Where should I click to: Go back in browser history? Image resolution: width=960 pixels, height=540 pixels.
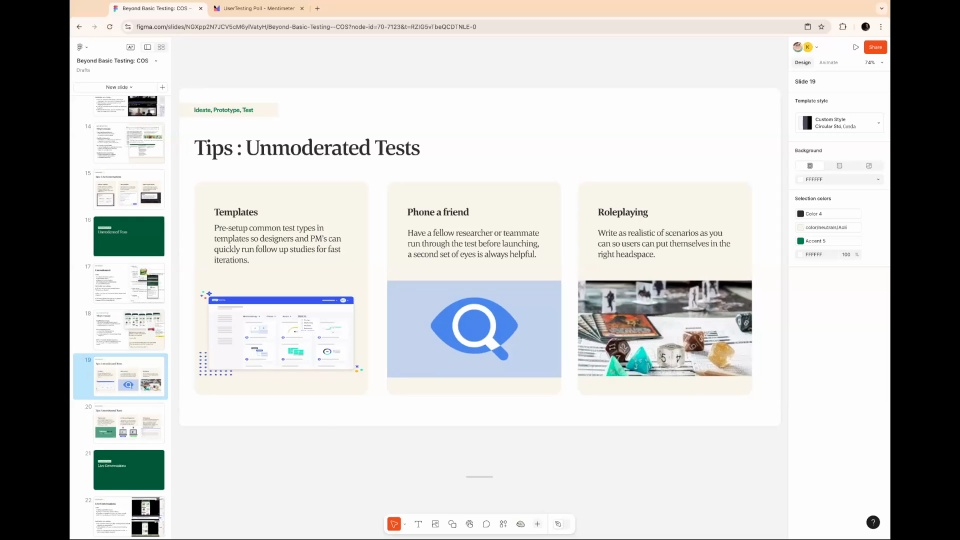(x=80, y=27)
